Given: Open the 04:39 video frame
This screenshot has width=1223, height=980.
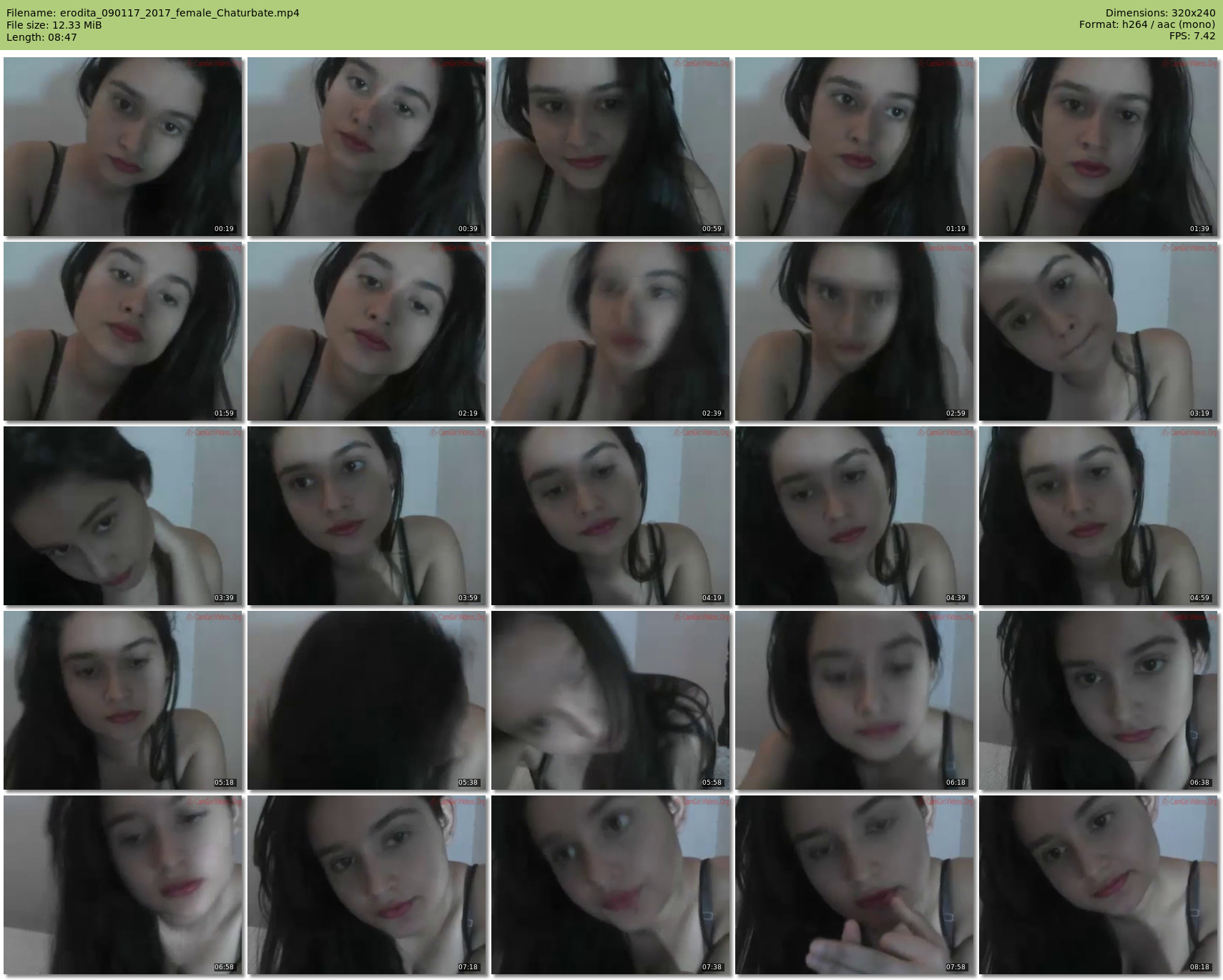Looking at the screenshot, I should [855, 516].
